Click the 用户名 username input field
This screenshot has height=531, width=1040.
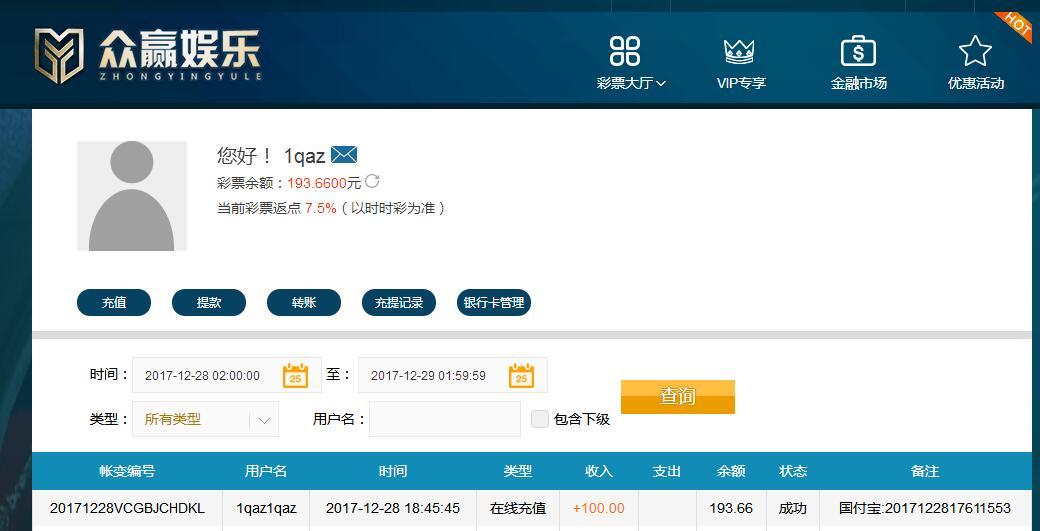pos(445,419)
